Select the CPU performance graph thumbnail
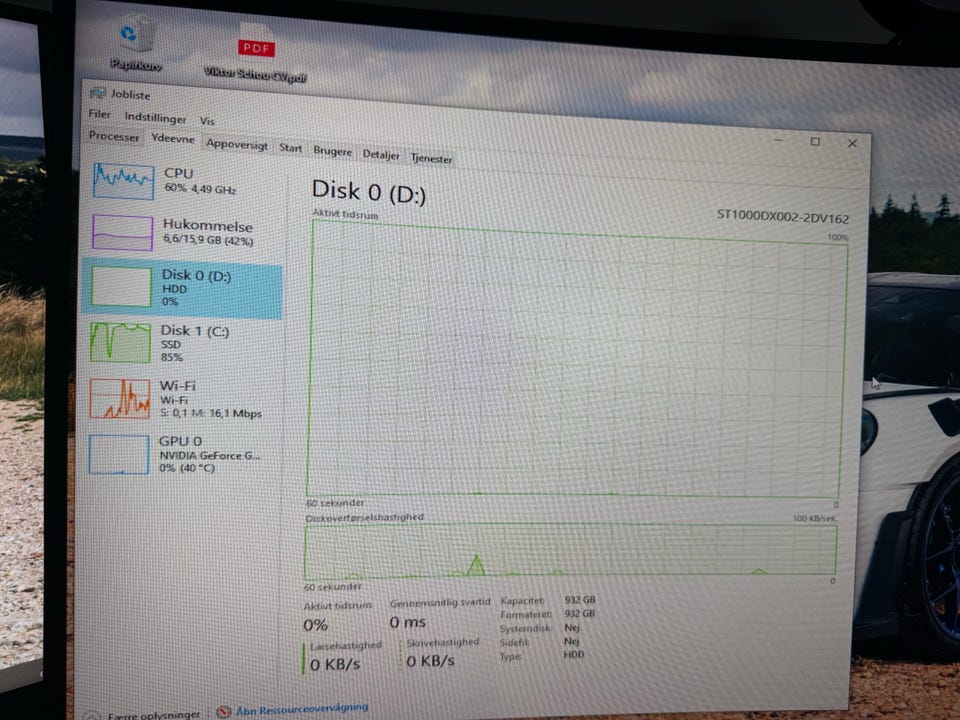The image size is (960, 720). (123, 181)
